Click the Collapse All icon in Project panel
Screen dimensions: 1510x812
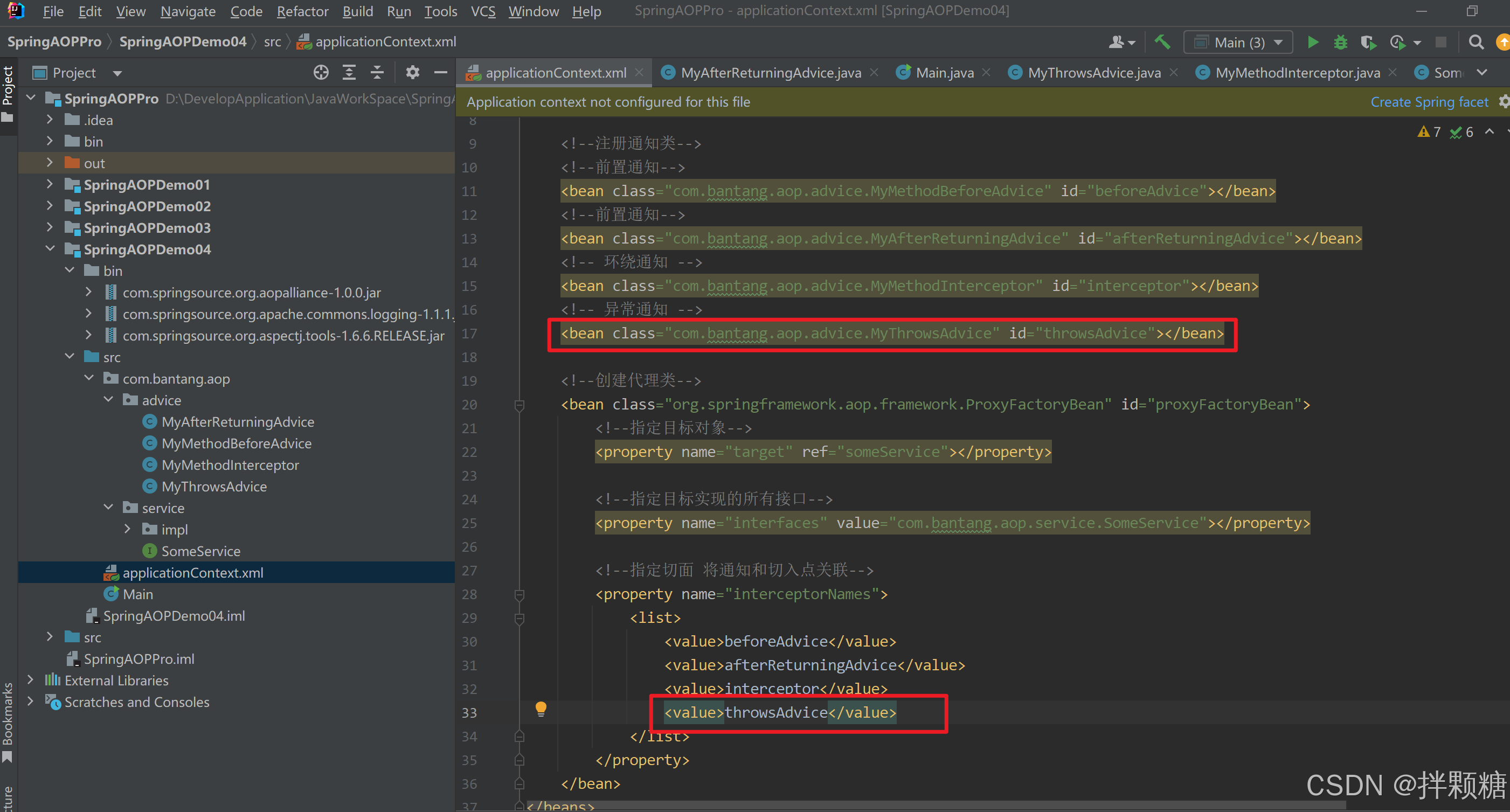point(377,73)
